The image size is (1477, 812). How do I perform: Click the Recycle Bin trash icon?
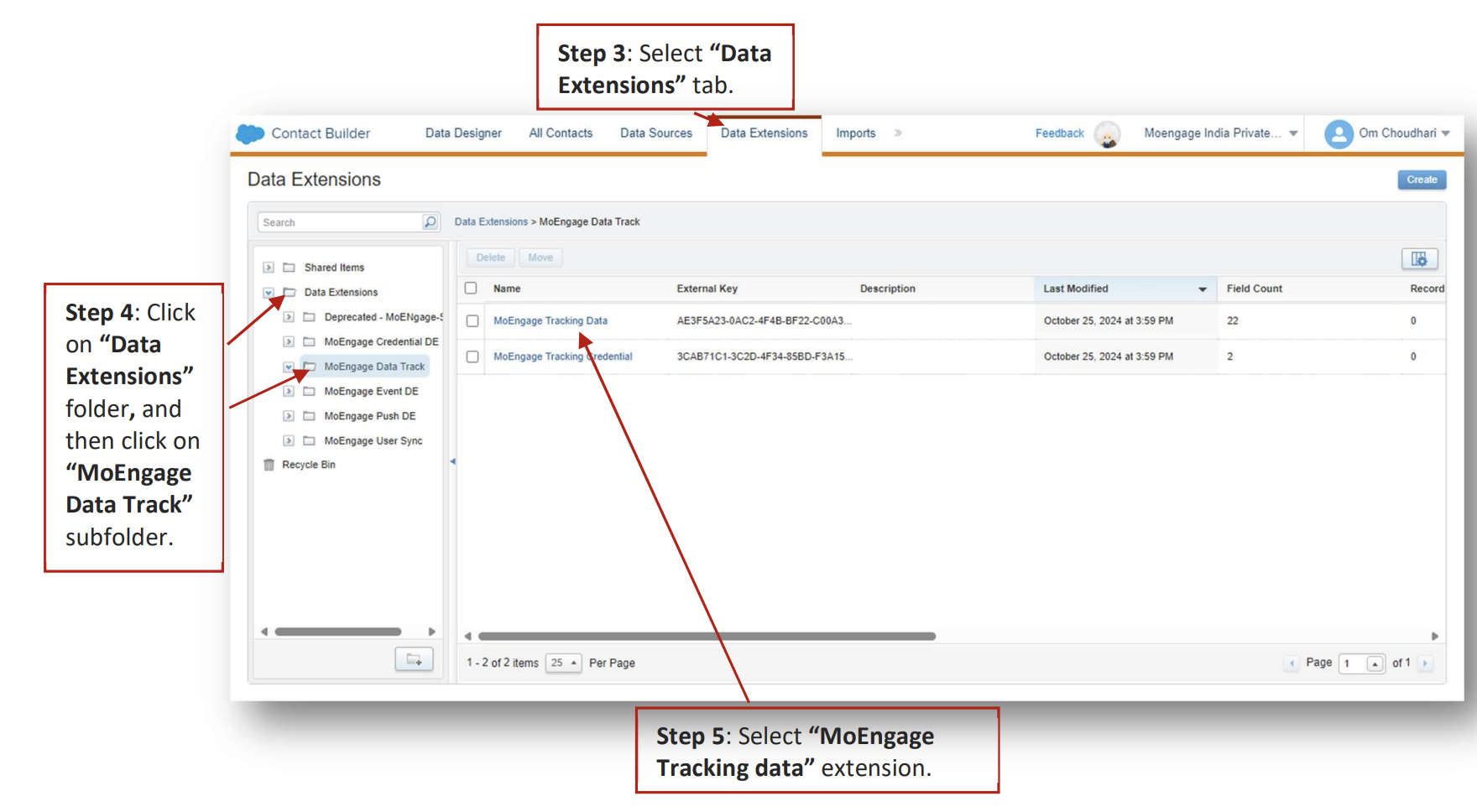(x=269, y=465)
